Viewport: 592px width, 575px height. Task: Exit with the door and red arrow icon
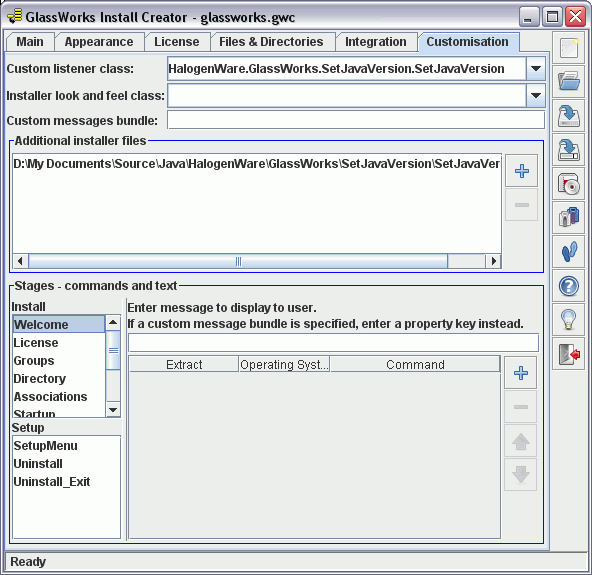pyautogui.click(x=569, y=354)
